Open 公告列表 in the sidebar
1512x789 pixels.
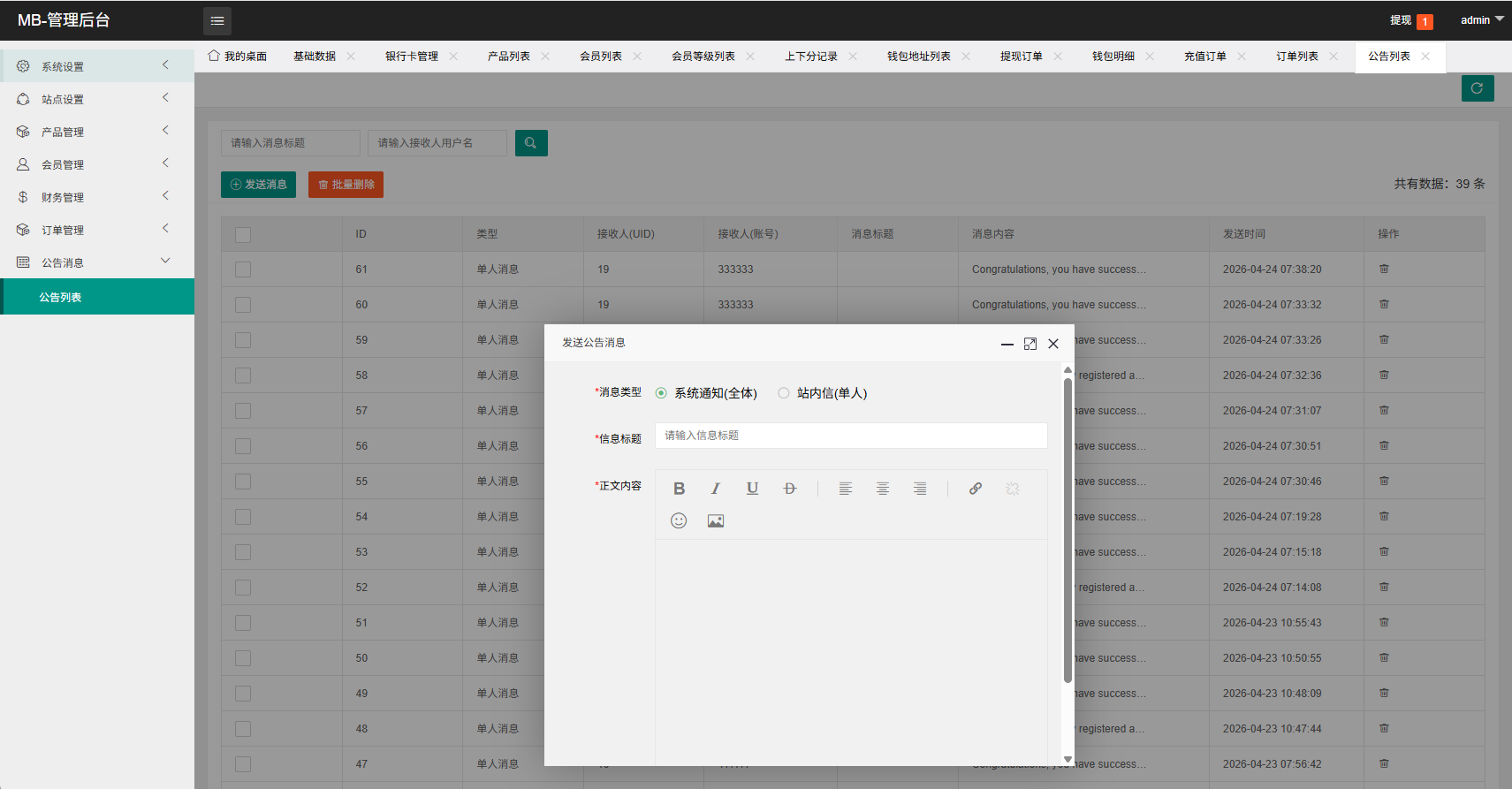(97, 297)
